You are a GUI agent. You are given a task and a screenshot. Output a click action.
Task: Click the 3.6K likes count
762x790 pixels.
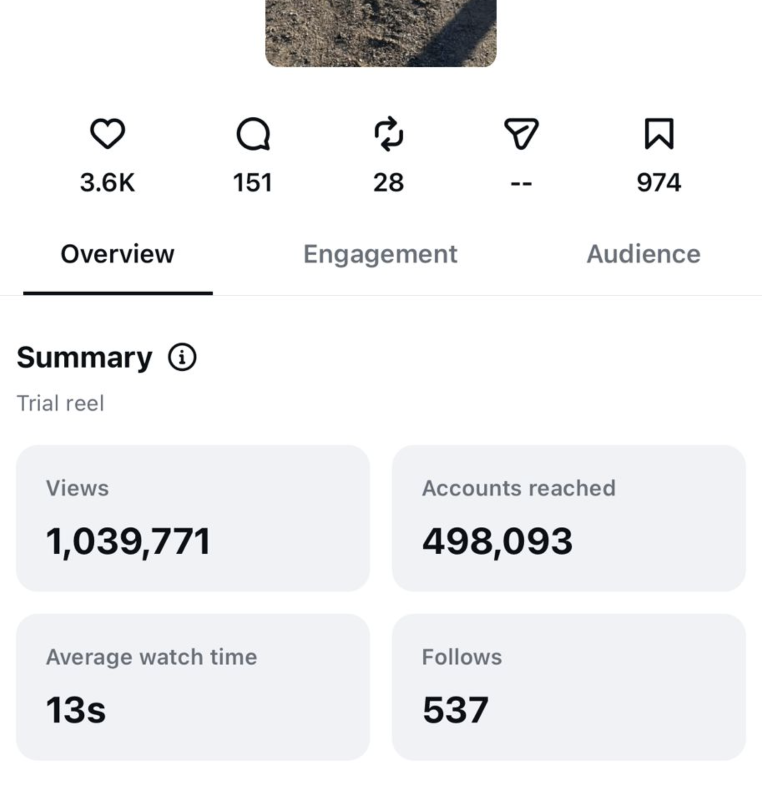(107, 182)
